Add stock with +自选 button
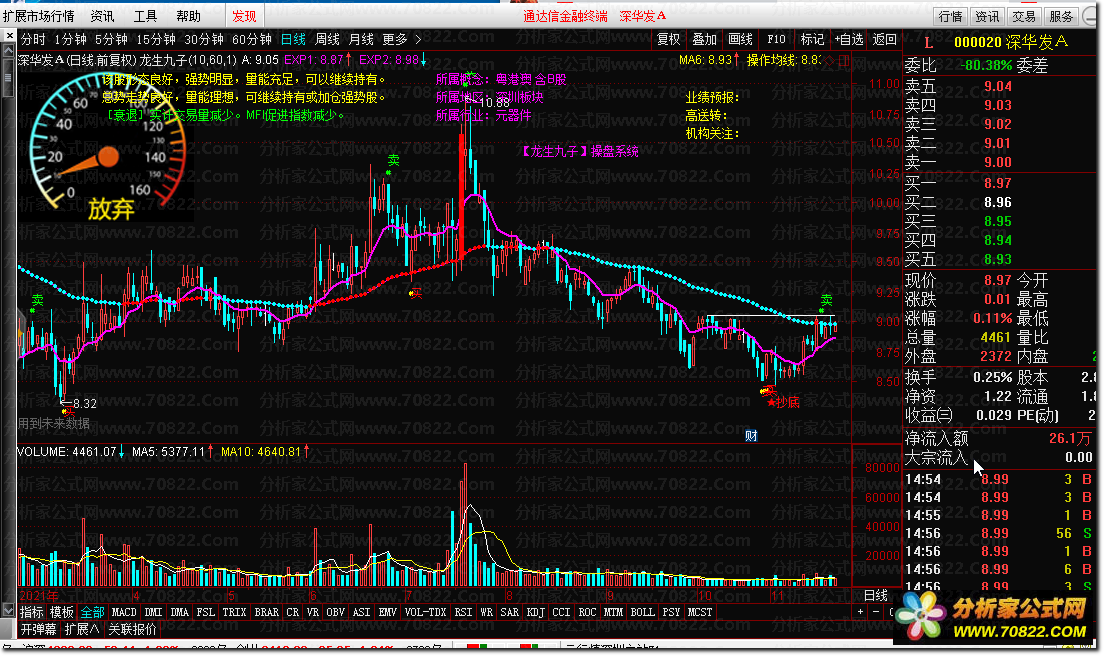This screenshot has width=1105, height=656. (848, 39)
